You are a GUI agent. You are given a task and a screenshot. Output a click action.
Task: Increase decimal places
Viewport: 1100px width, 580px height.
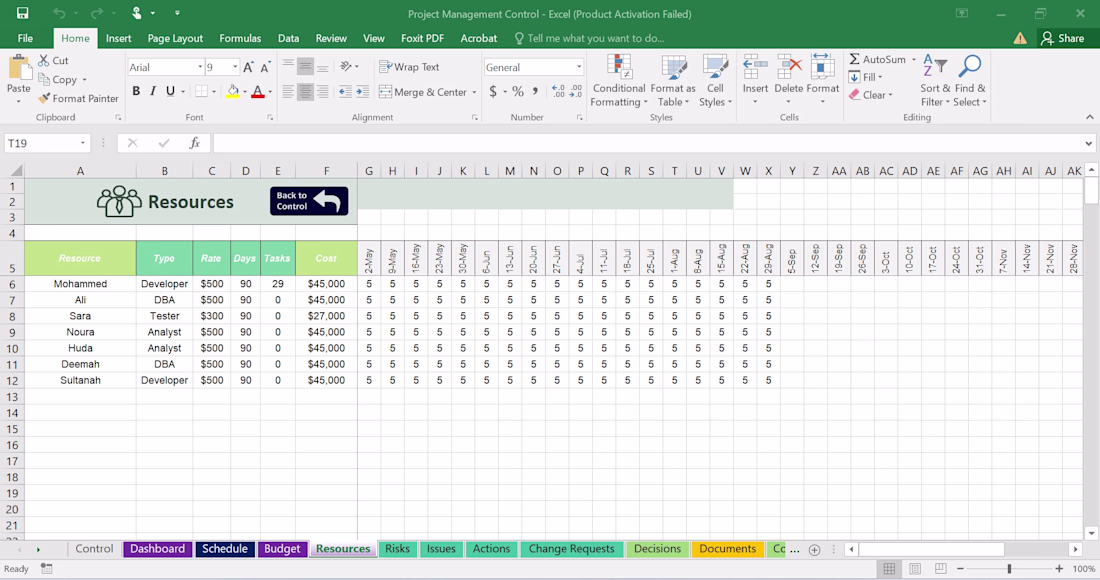coord(558,91)
